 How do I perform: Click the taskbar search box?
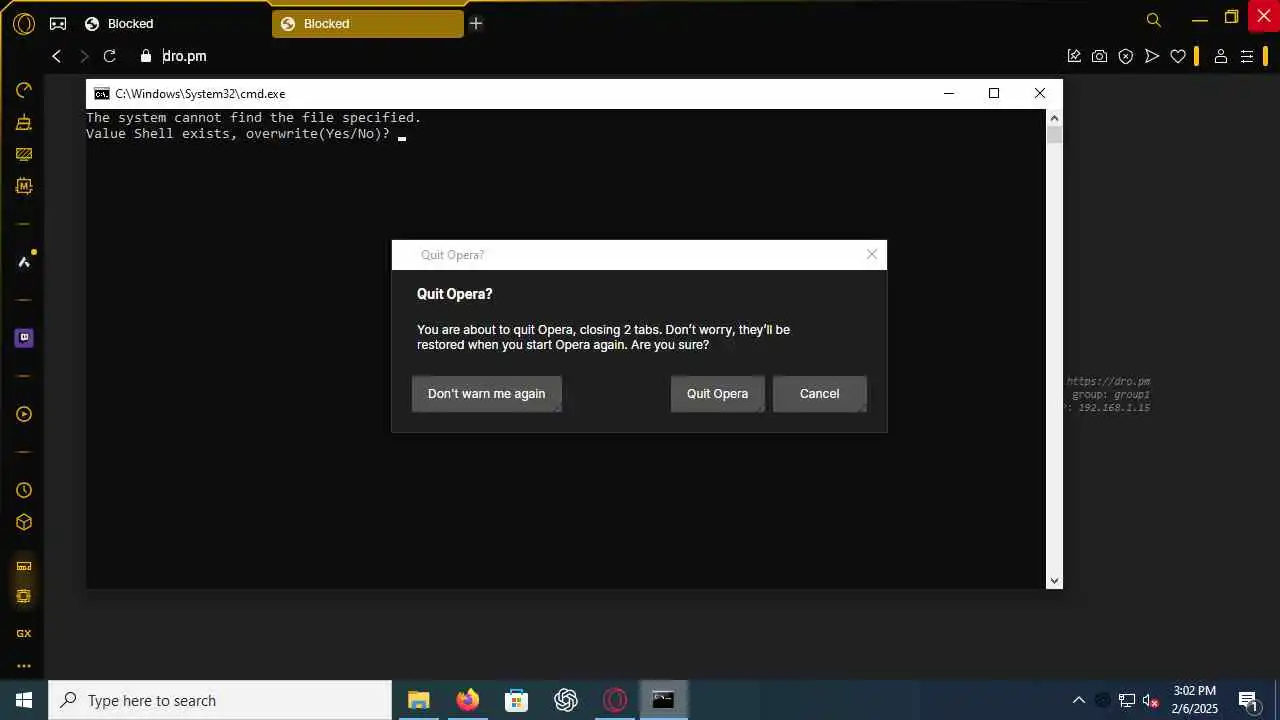point(220,700)
